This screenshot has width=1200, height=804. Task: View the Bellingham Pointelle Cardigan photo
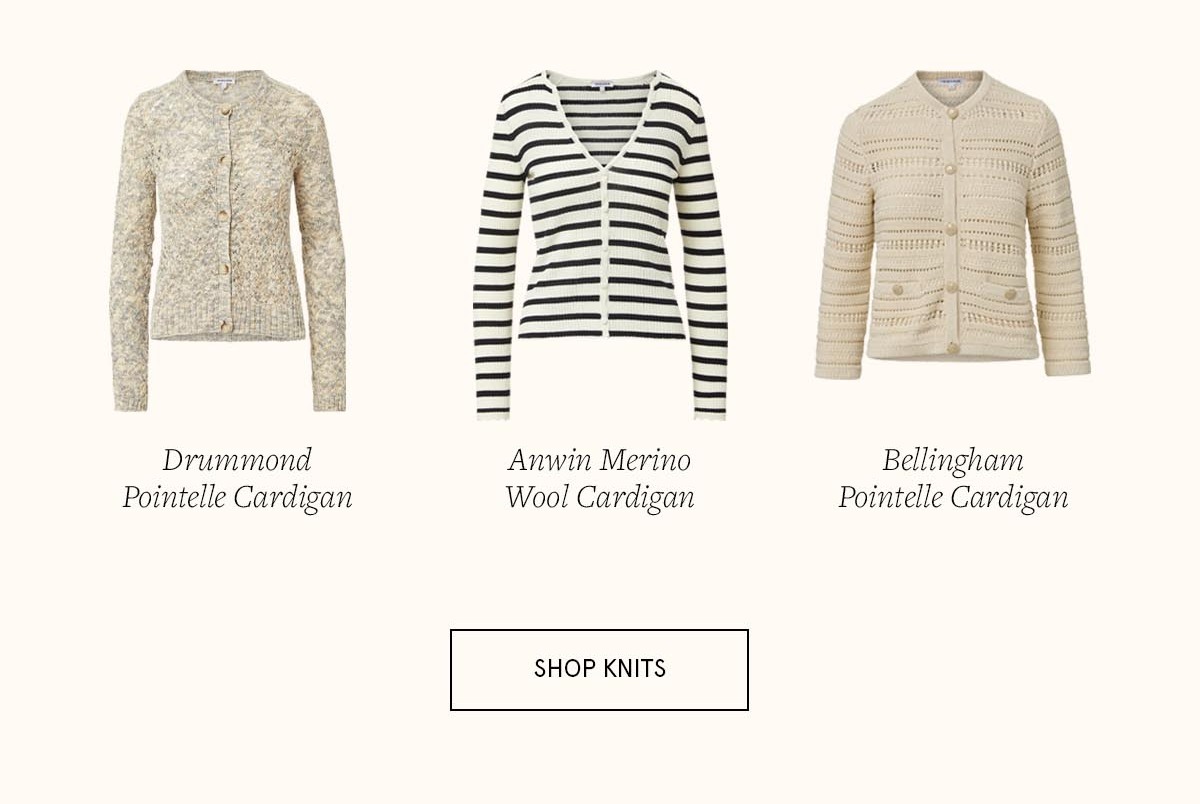[952, 224]
